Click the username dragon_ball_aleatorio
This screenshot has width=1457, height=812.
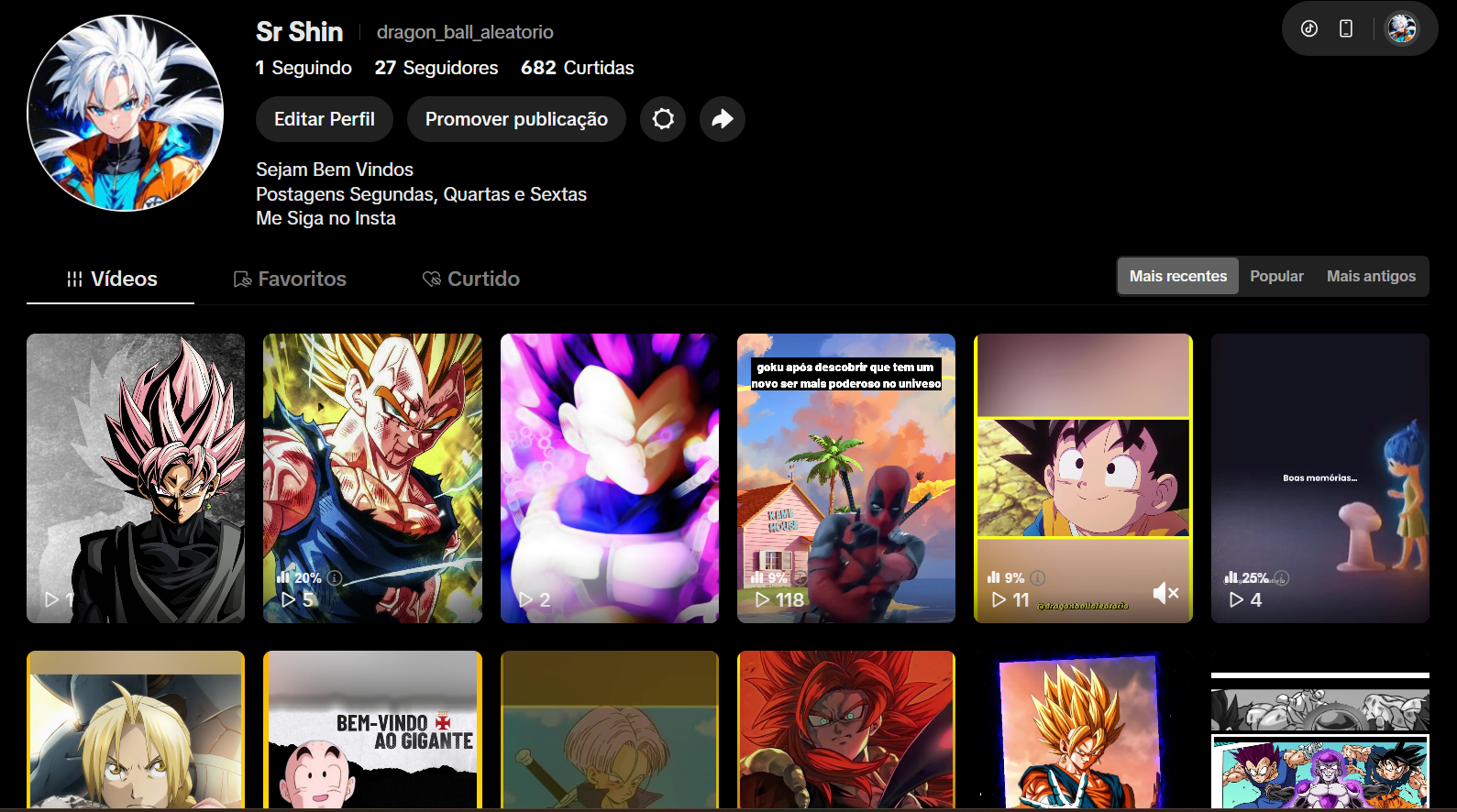click(x=465, y=32)
